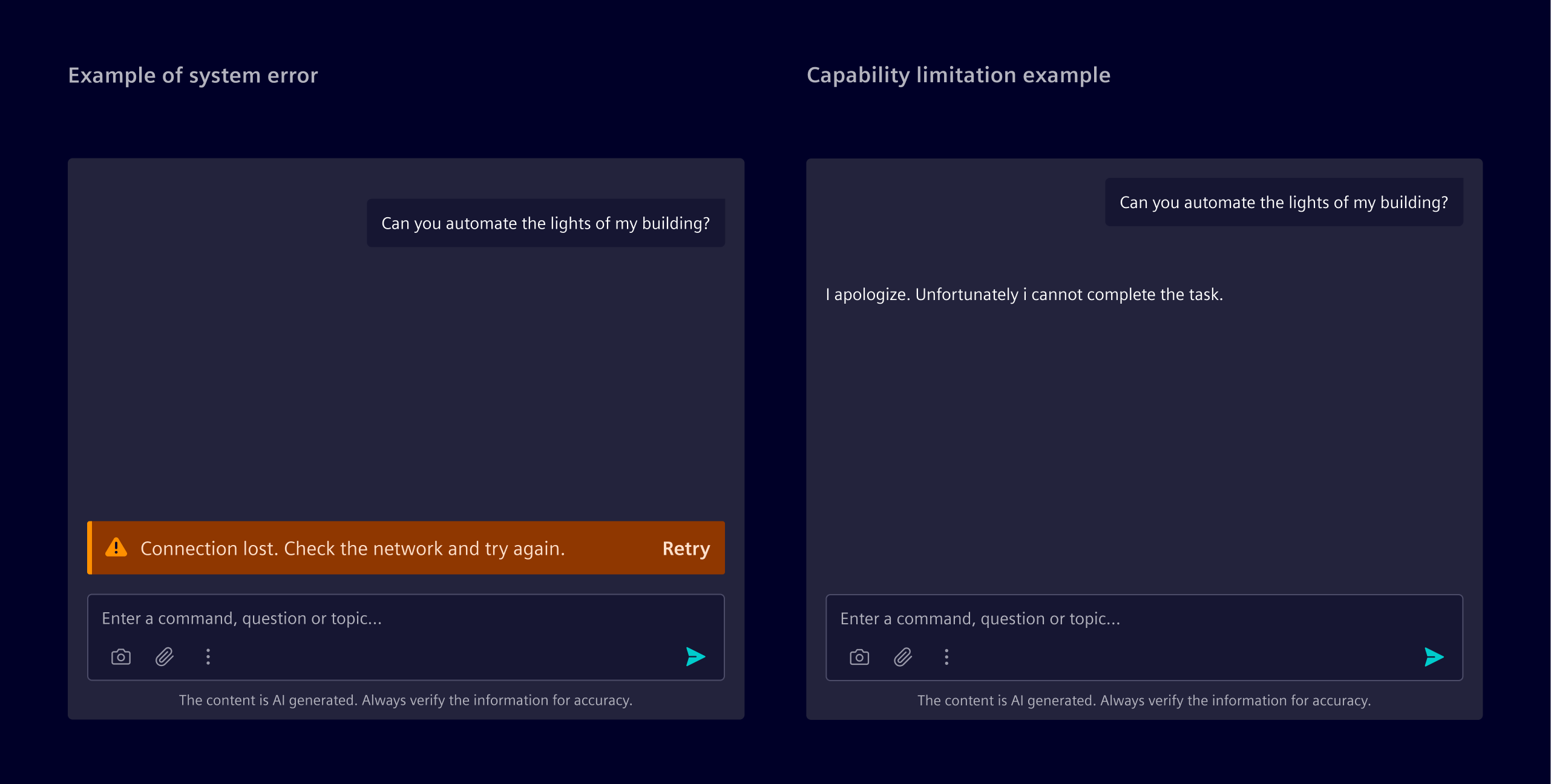Image resolution: width=1551 pixels, height=784 pixels.
Task: Select the paperclip attachment icon on the left
Action: [x=164, y=657]
